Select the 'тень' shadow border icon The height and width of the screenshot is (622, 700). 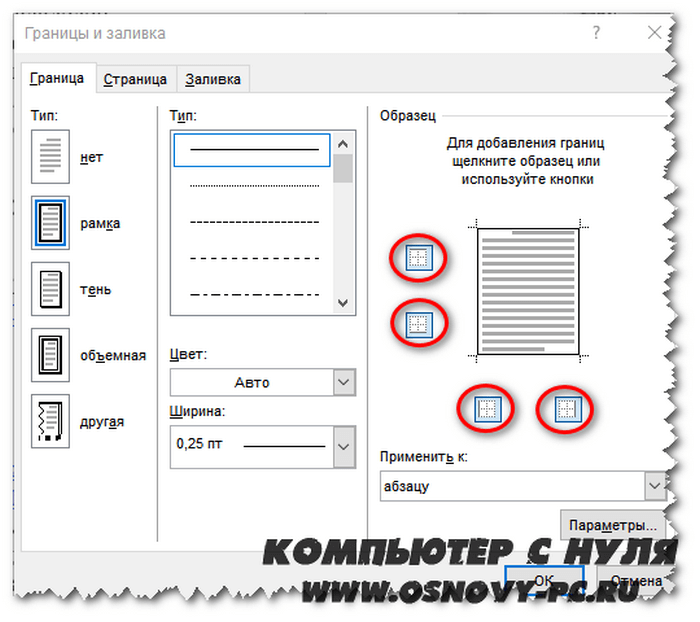coord(50,289)
